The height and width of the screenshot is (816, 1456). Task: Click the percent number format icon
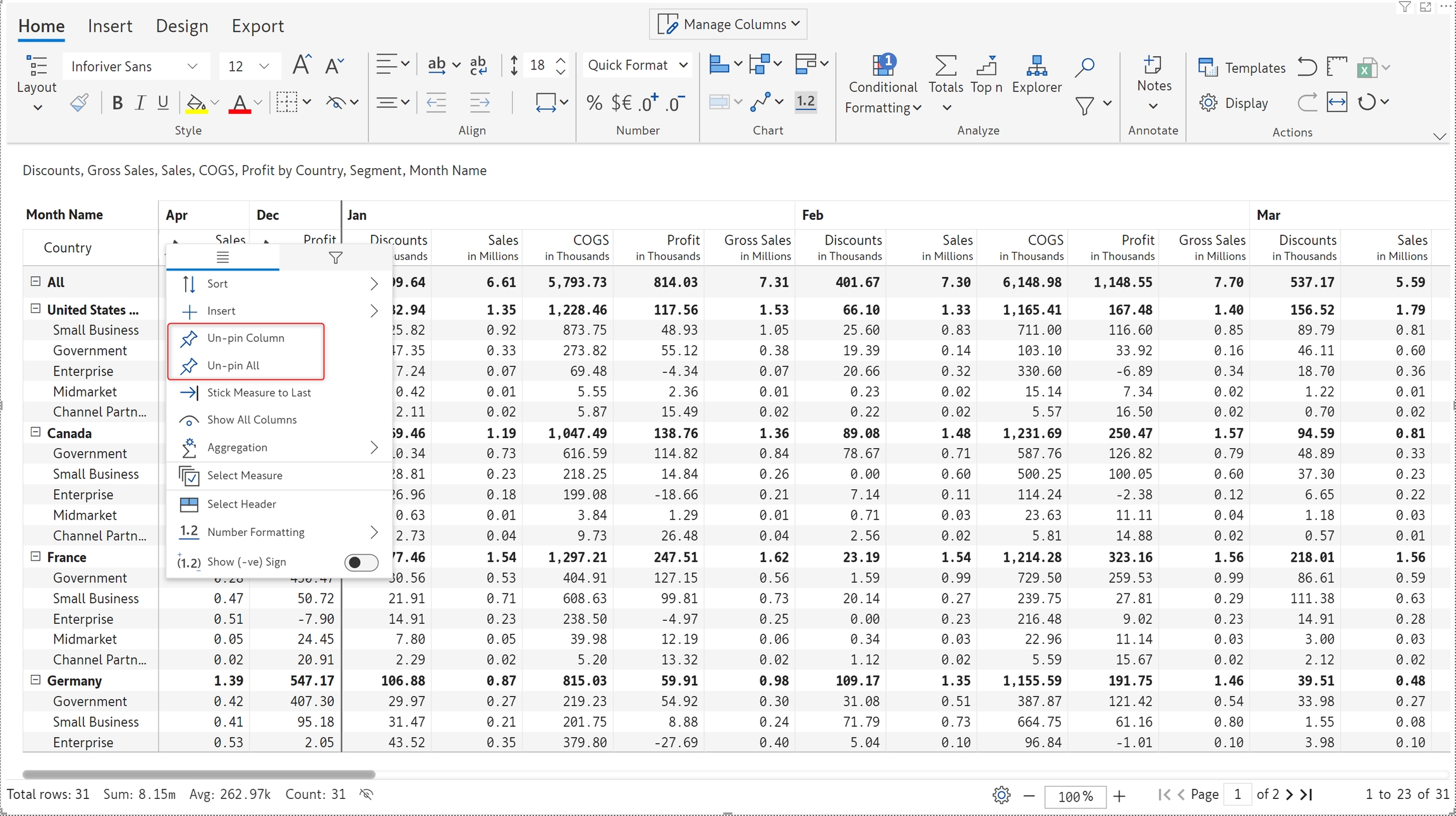coord(594,103)
